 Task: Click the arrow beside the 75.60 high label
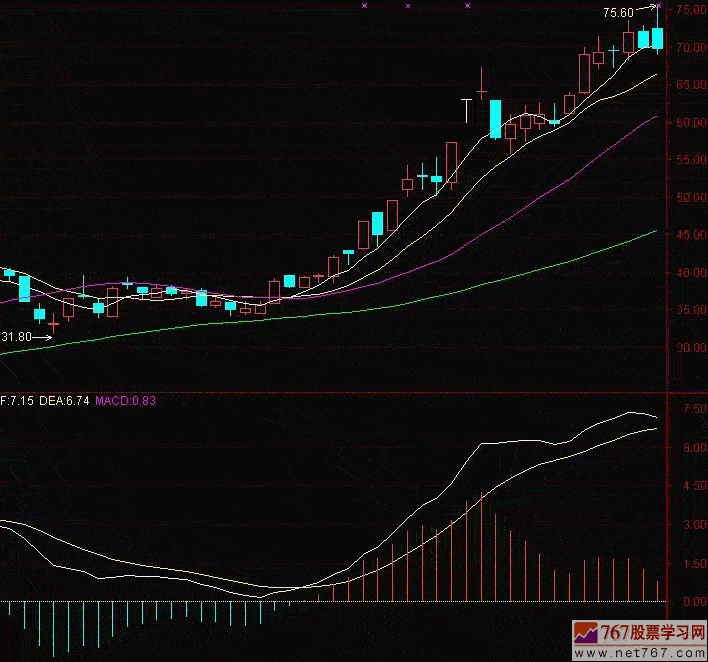pos(647,12)
